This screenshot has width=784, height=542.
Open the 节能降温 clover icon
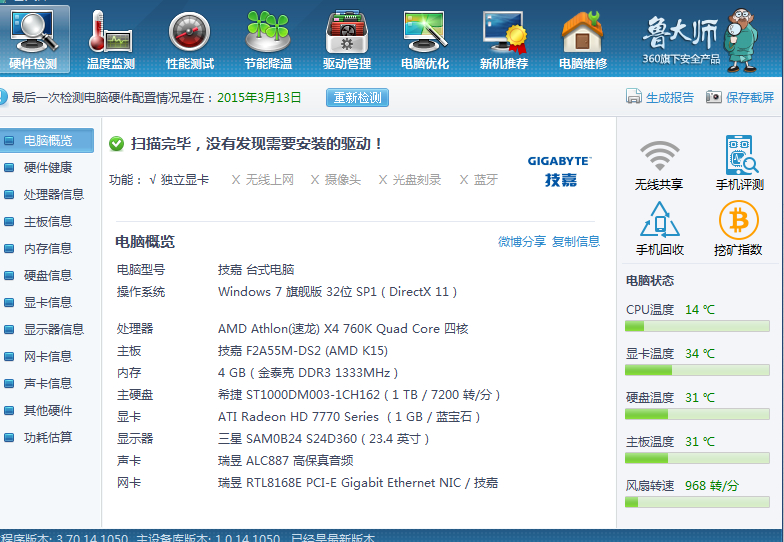268,39
